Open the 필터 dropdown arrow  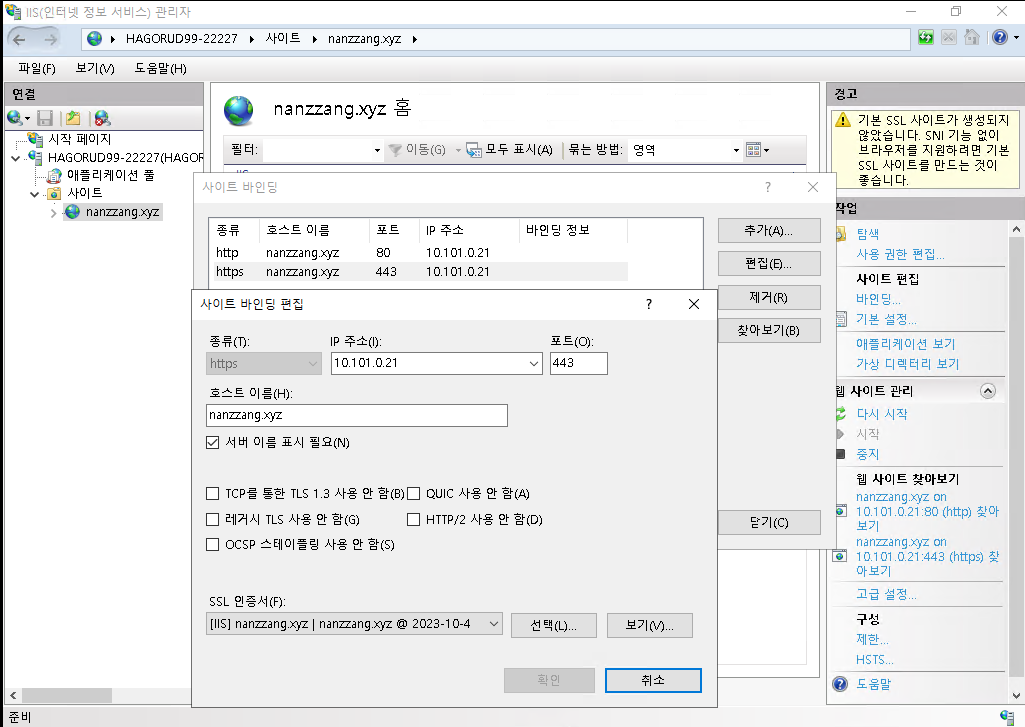pos(377,150)
